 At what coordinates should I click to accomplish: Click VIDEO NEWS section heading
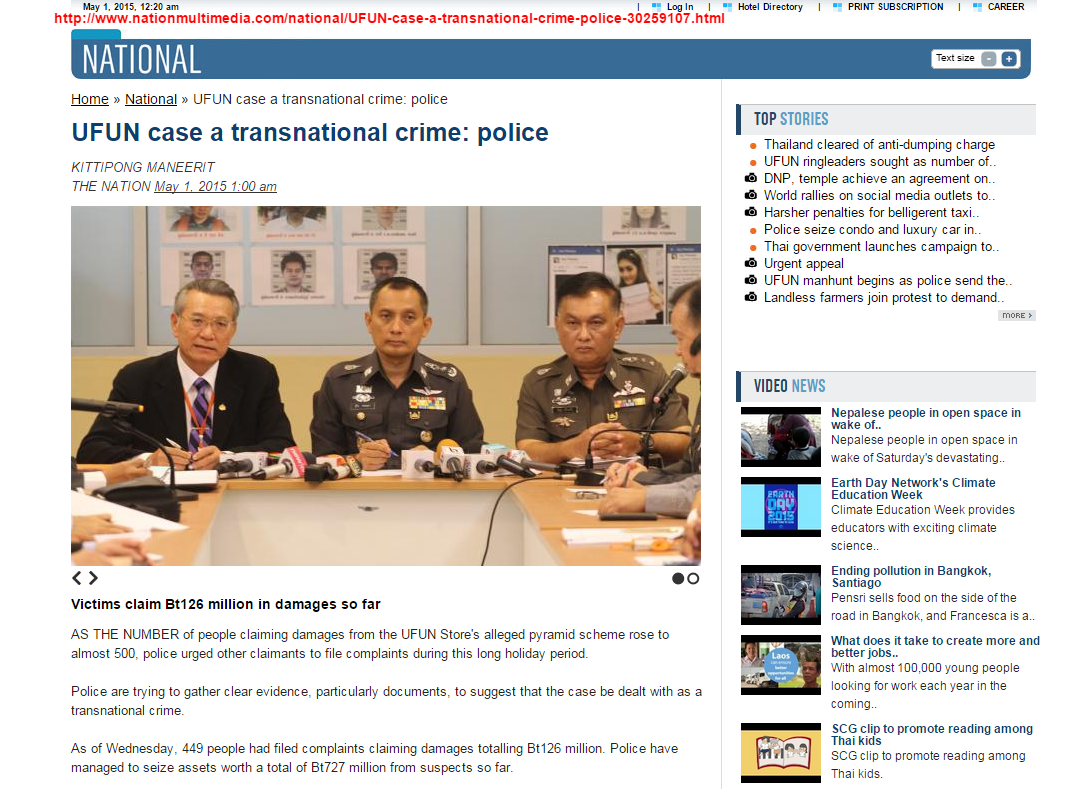[x=789, y=386]
